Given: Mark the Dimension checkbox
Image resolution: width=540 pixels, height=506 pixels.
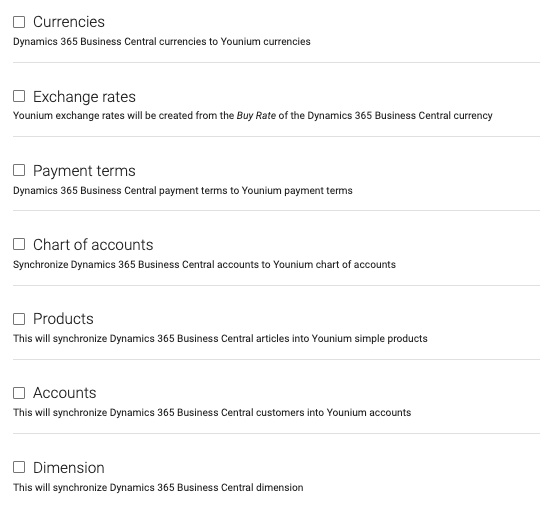Looking at the screenshot, I should pos(19,467).
